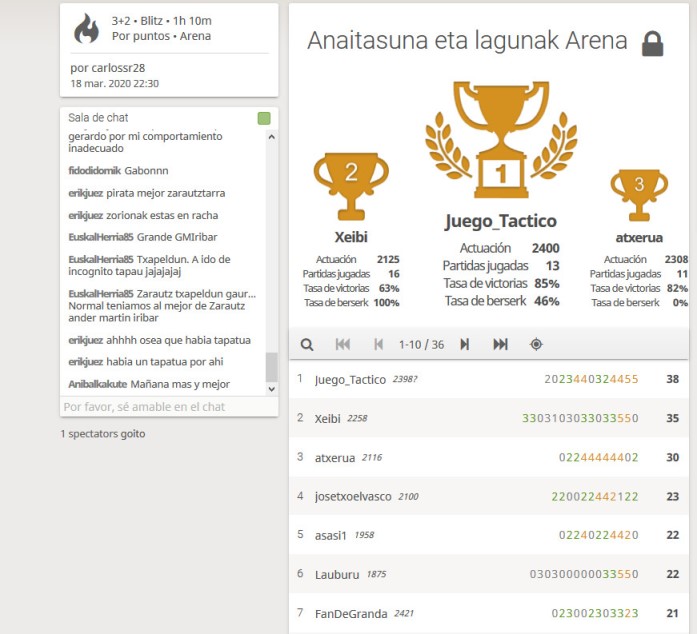Go to next standings page

464,344
